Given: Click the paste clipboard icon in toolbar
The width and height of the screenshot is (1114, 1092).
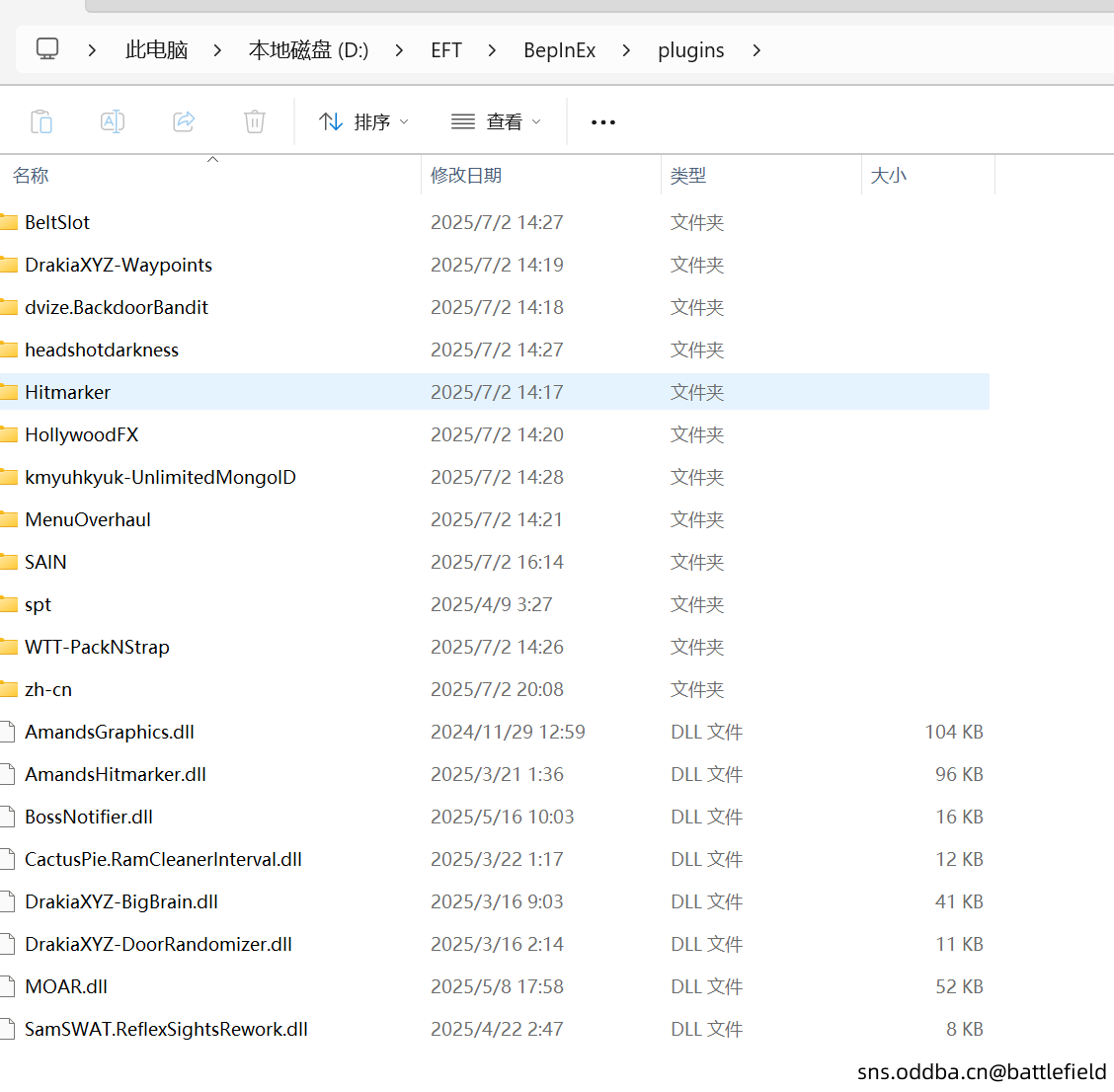Looking at the screenshot, I should 41,121.
